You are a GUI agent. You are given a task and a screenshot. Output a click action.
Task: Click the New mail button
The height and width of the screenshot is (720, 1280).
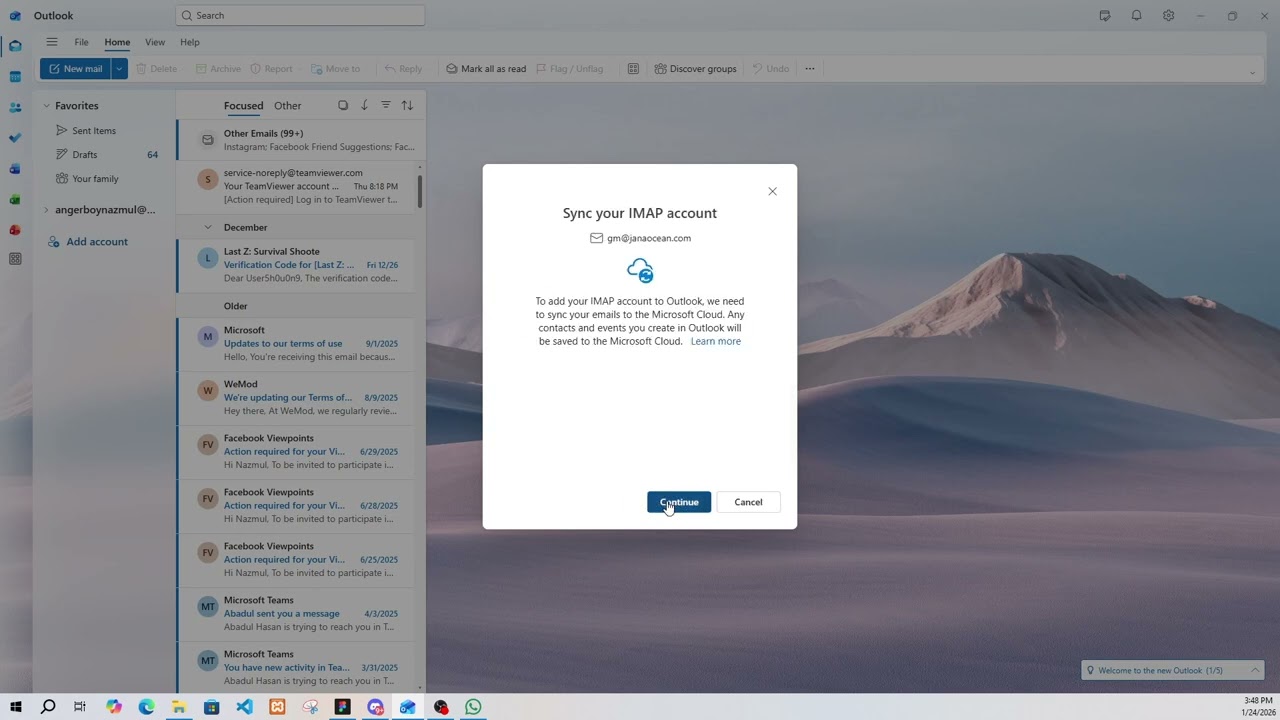coord(75,69)
